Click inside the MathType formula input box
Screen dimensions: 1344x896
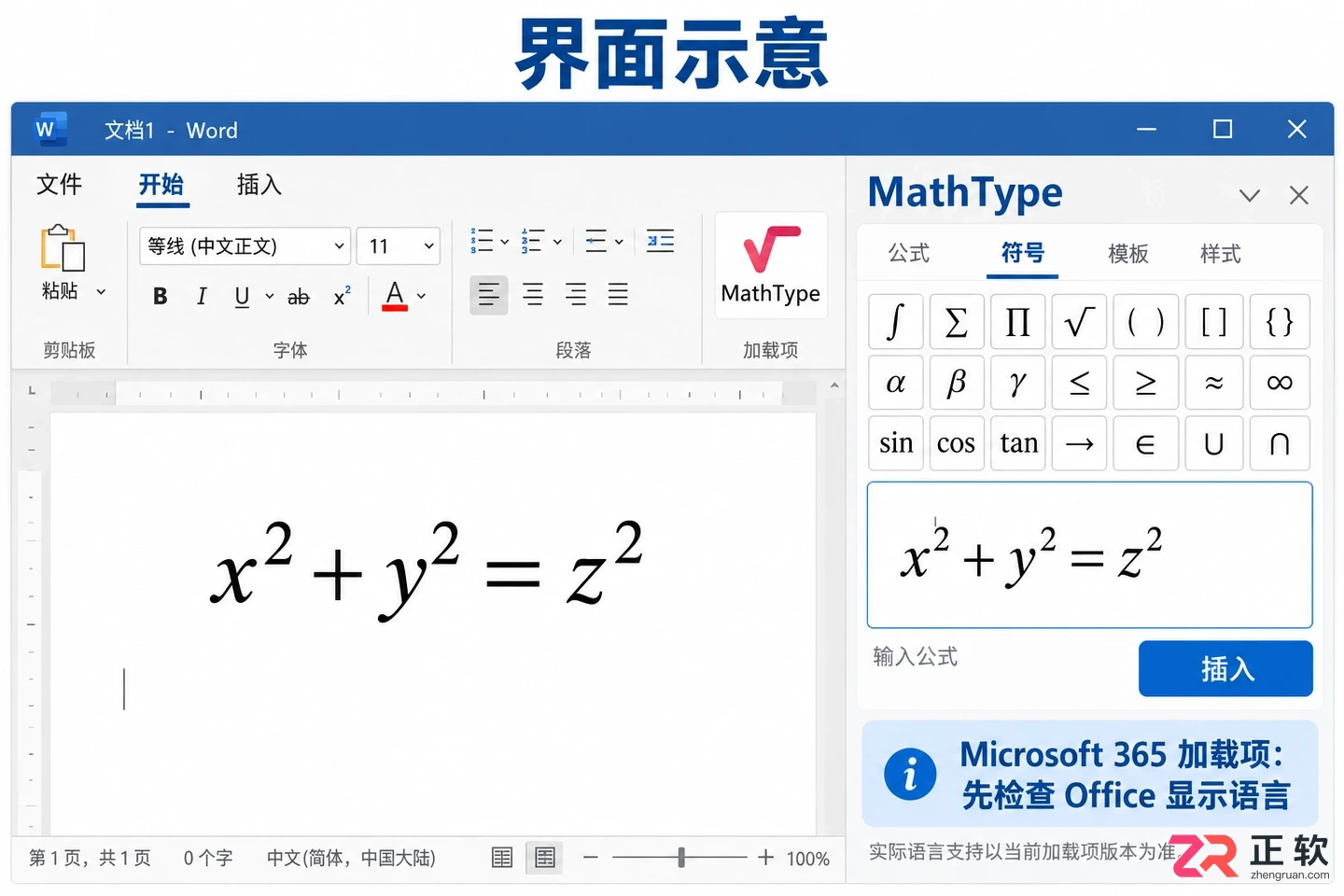tap(1090, 555)
